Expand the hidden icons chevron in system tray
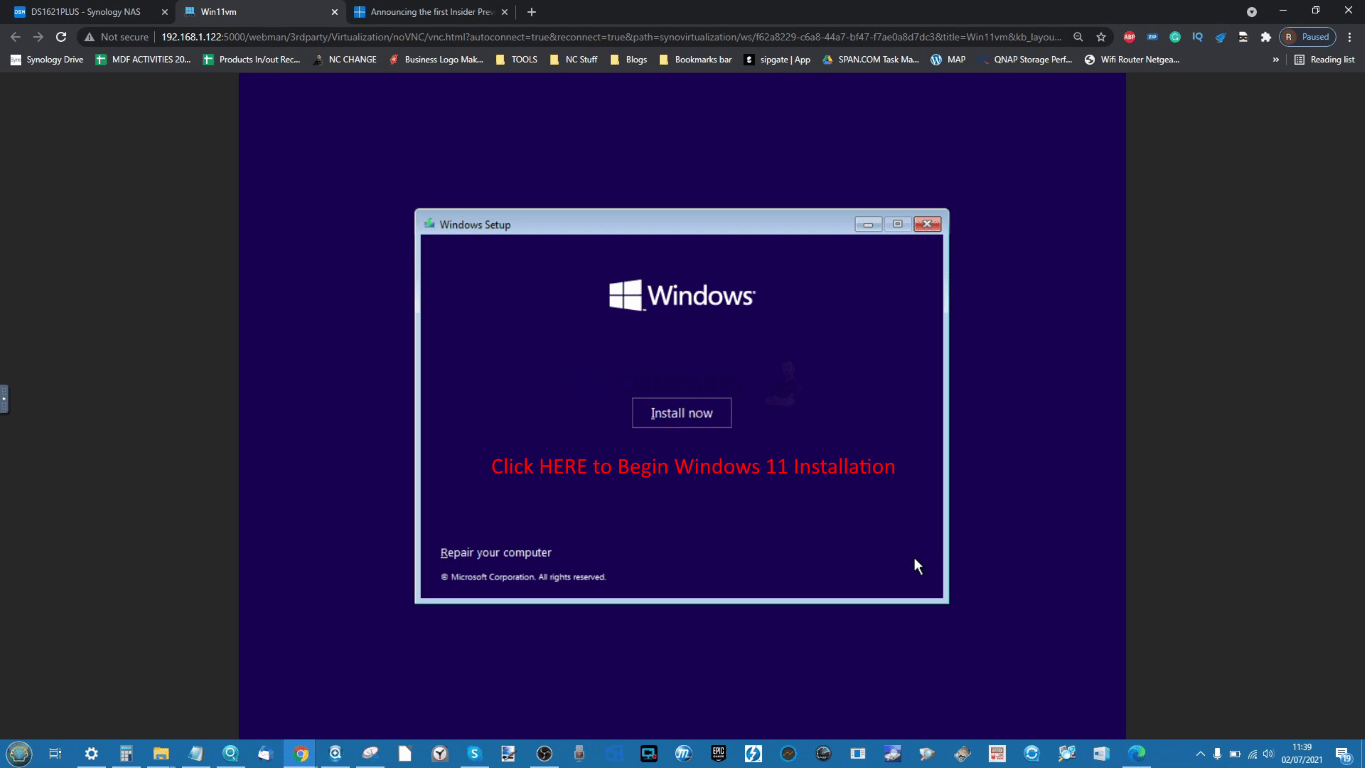 (1200, 753)
